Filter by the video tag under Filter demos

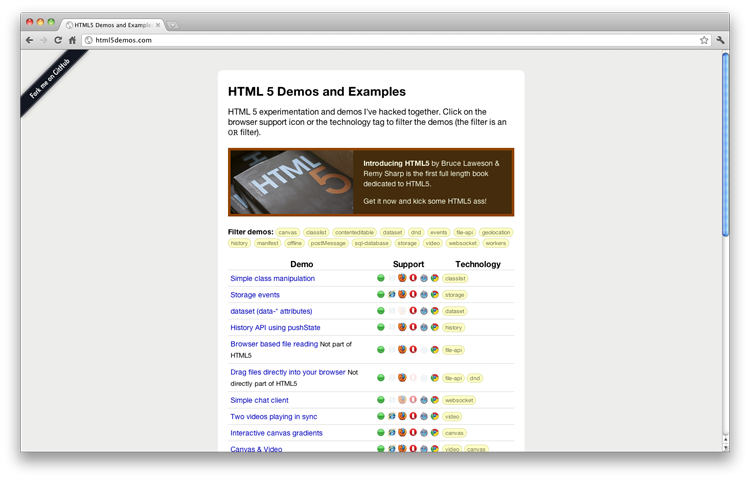(x=432, y=243)
